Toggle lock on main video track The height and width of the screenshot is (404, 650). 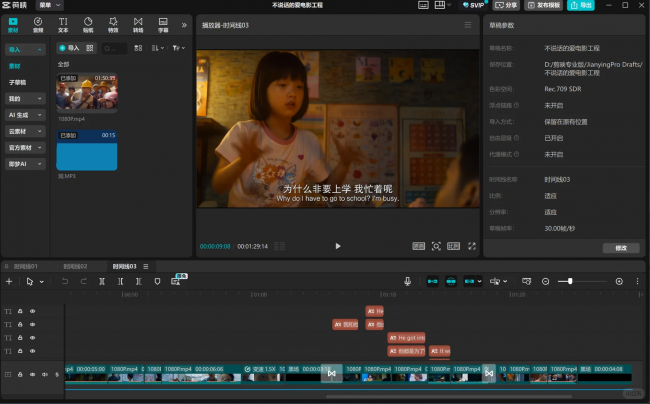[20, 375]
